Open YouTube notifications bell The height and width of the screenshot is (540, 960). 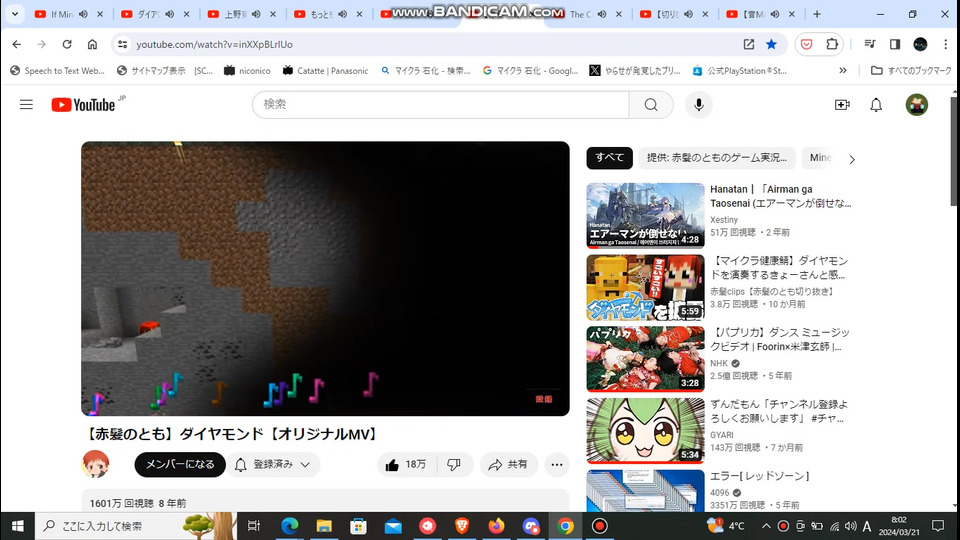click(x=876, y=105)
